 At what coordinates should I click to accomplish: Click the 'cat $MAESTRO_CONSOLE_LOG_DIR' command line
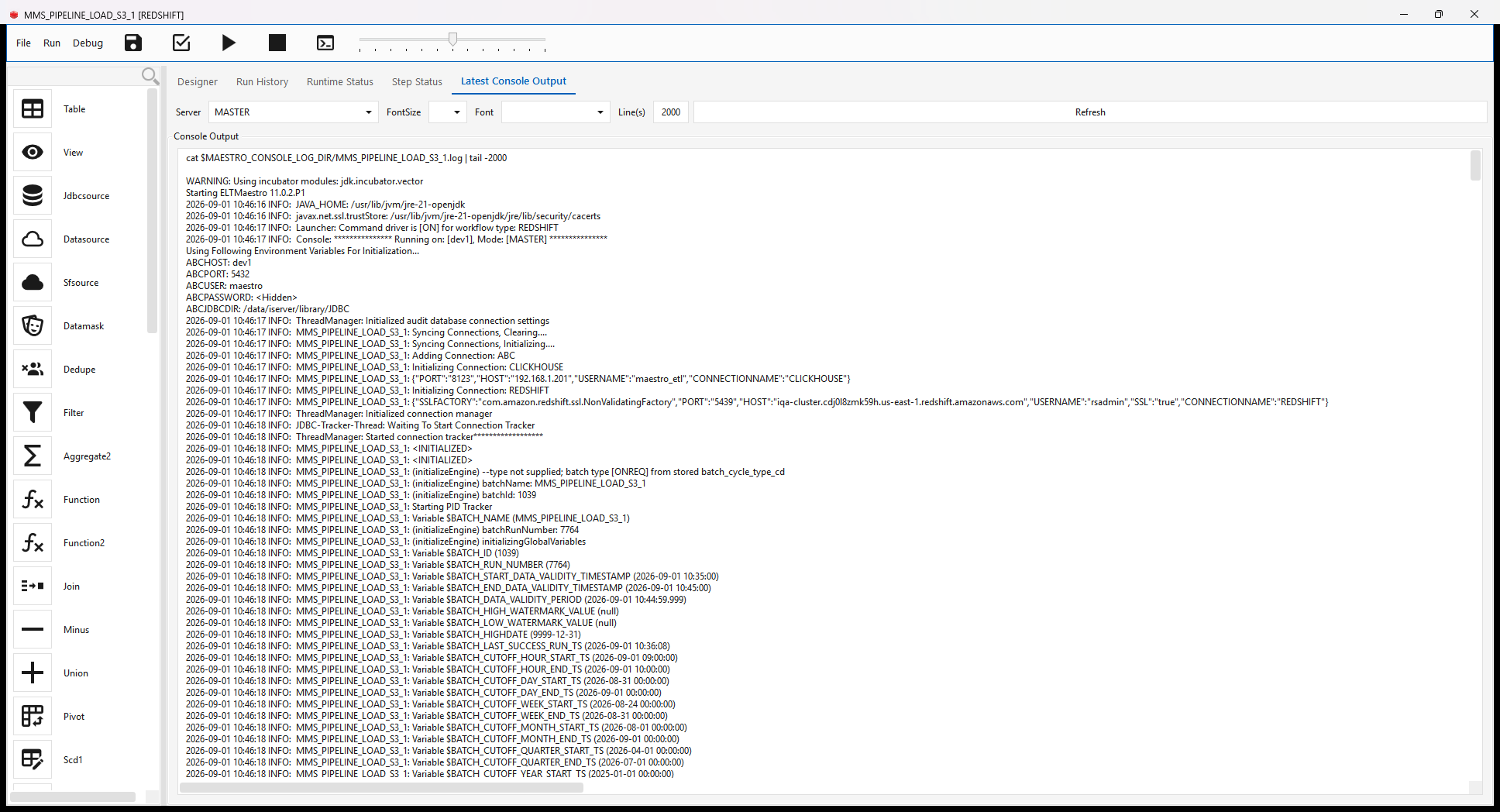point(346,158)
